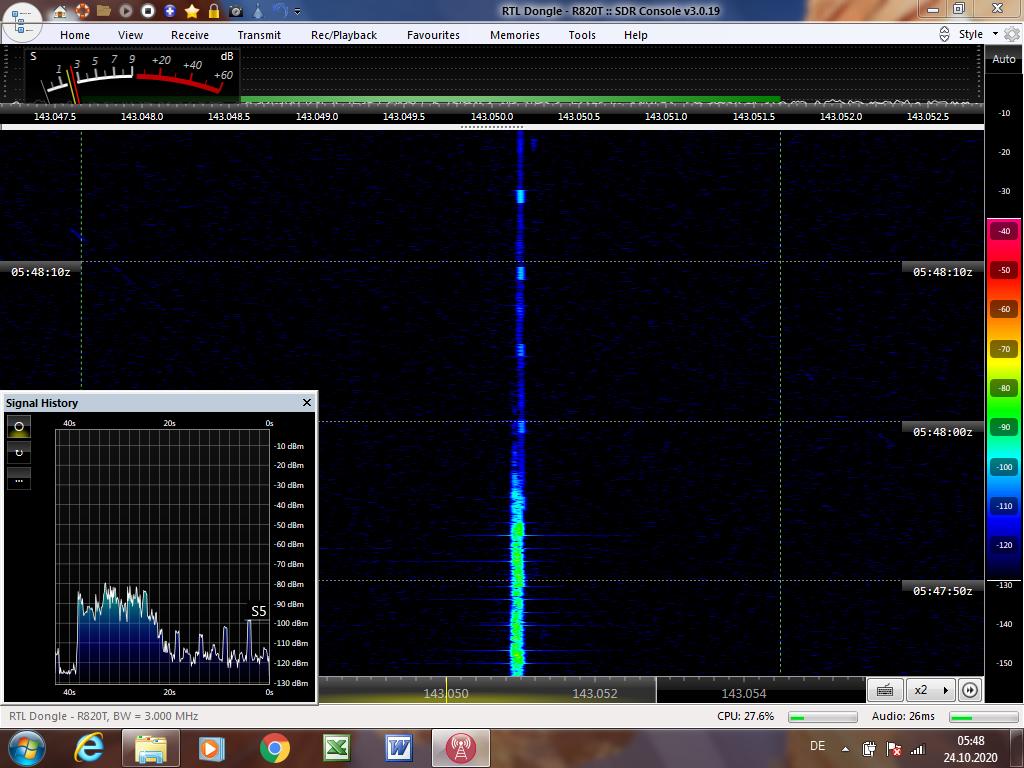1024x768 pixels.
Task: Toggle ribbon collapse arrows next to Style
Action: point(944,34)
